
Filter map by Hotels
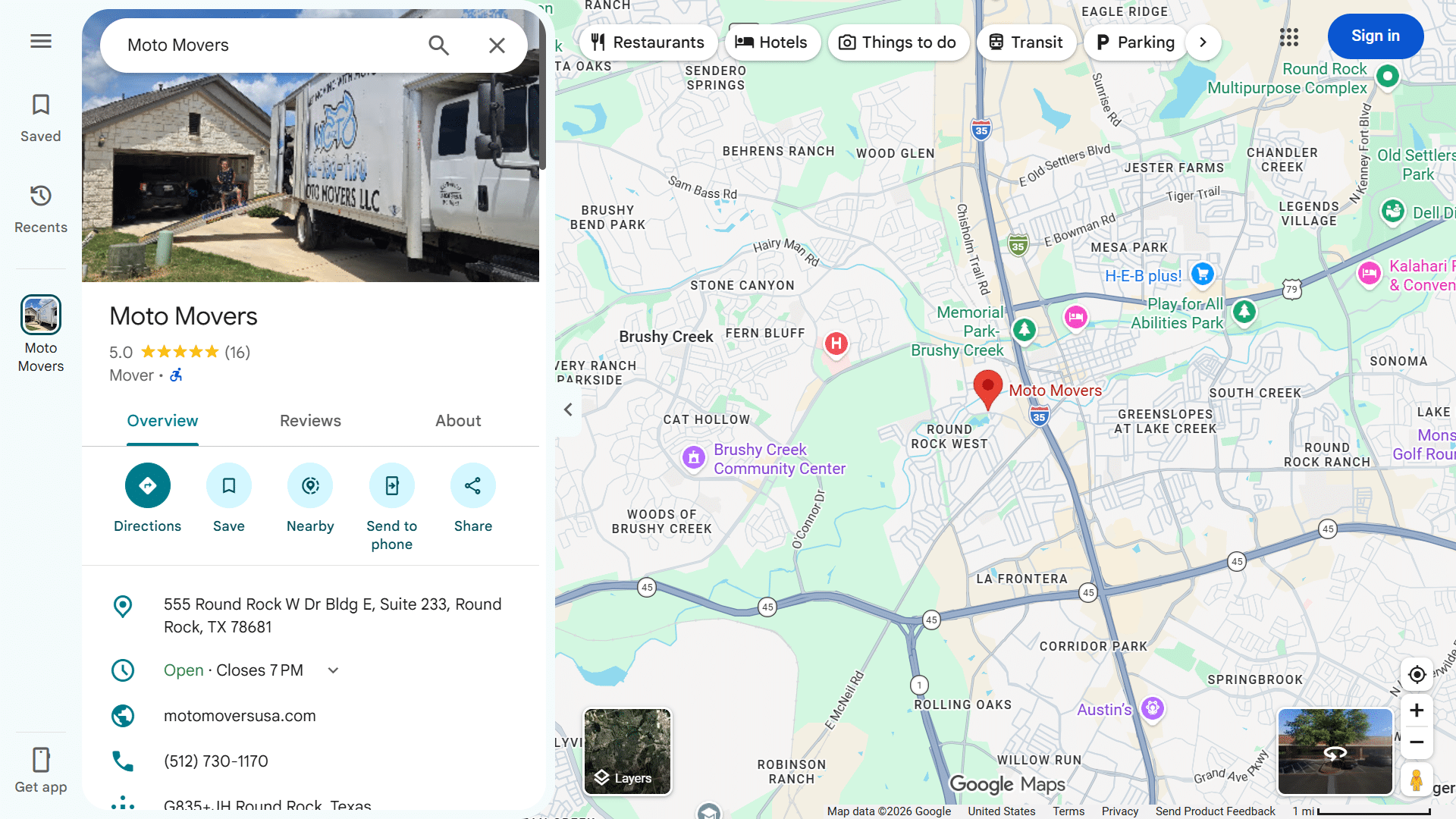pos(772,42)
